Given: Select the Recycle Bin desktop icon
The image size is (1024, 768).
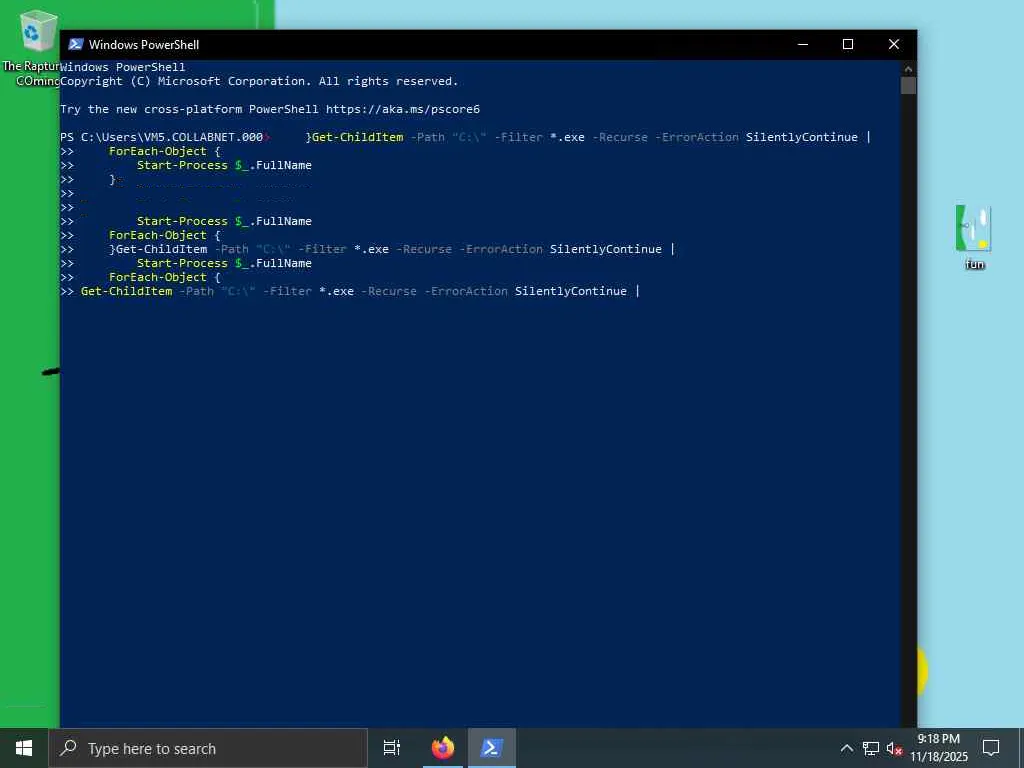Looking at the screenshot, I should tap(37, 31).
